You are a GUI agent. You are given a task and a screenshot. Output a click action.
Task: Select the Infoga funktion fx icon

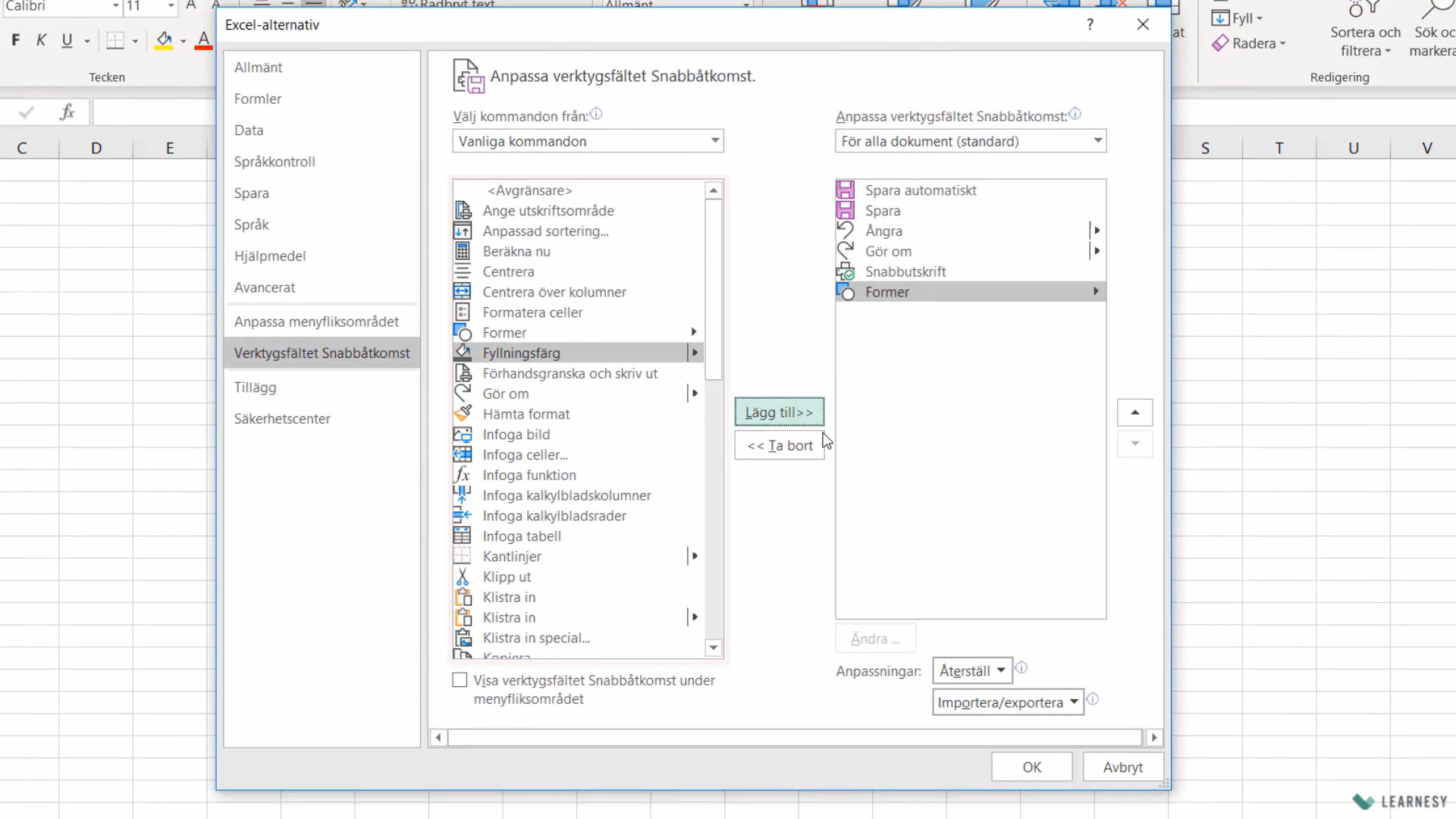pyautogui.click(x=463, y=475)
